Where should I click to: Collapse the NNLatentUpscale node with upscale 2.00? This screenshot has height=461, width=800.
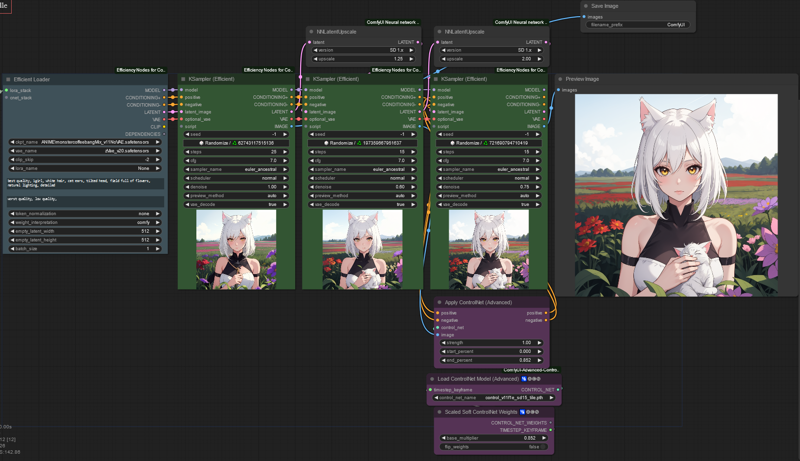[x=439, y=32]
